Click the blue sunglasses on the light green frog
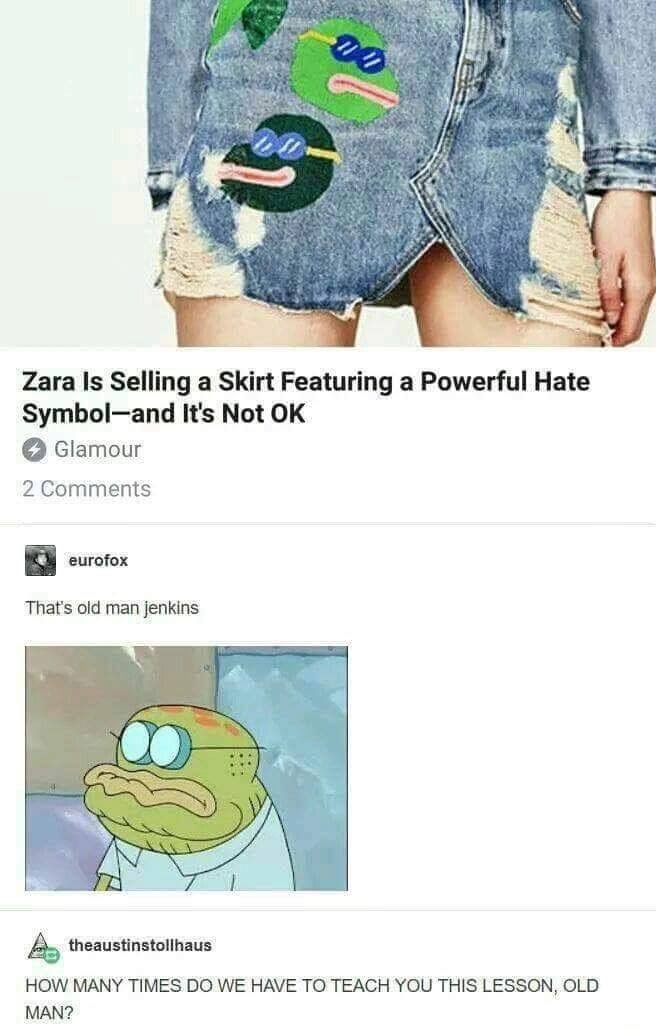 [x=357, y=53]
